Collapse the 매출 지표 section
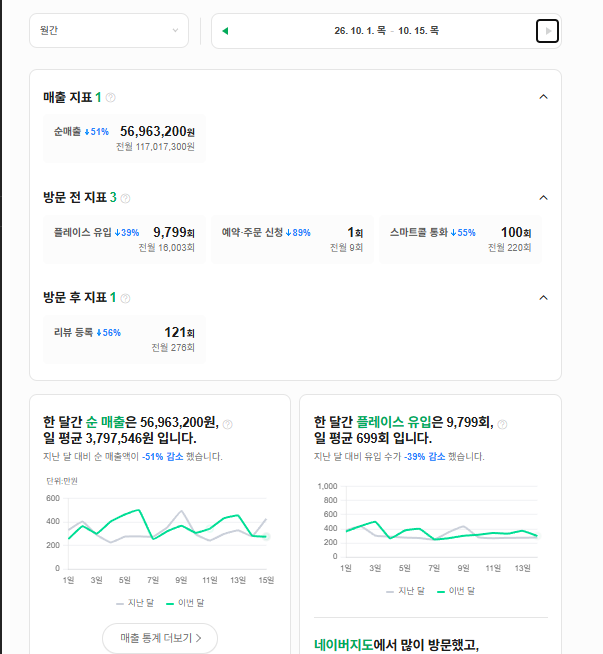Screen dimensions: 603x654 coord(543,97)
